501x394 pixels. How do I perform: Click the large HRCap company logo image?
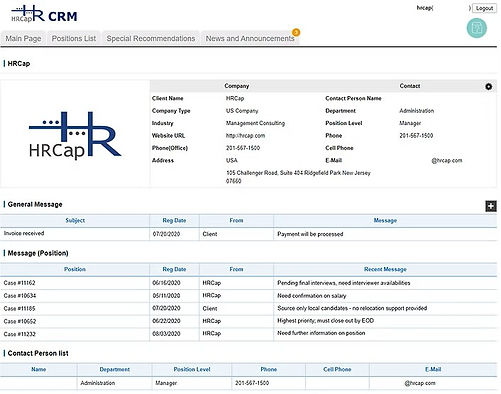tap(75, 135)
